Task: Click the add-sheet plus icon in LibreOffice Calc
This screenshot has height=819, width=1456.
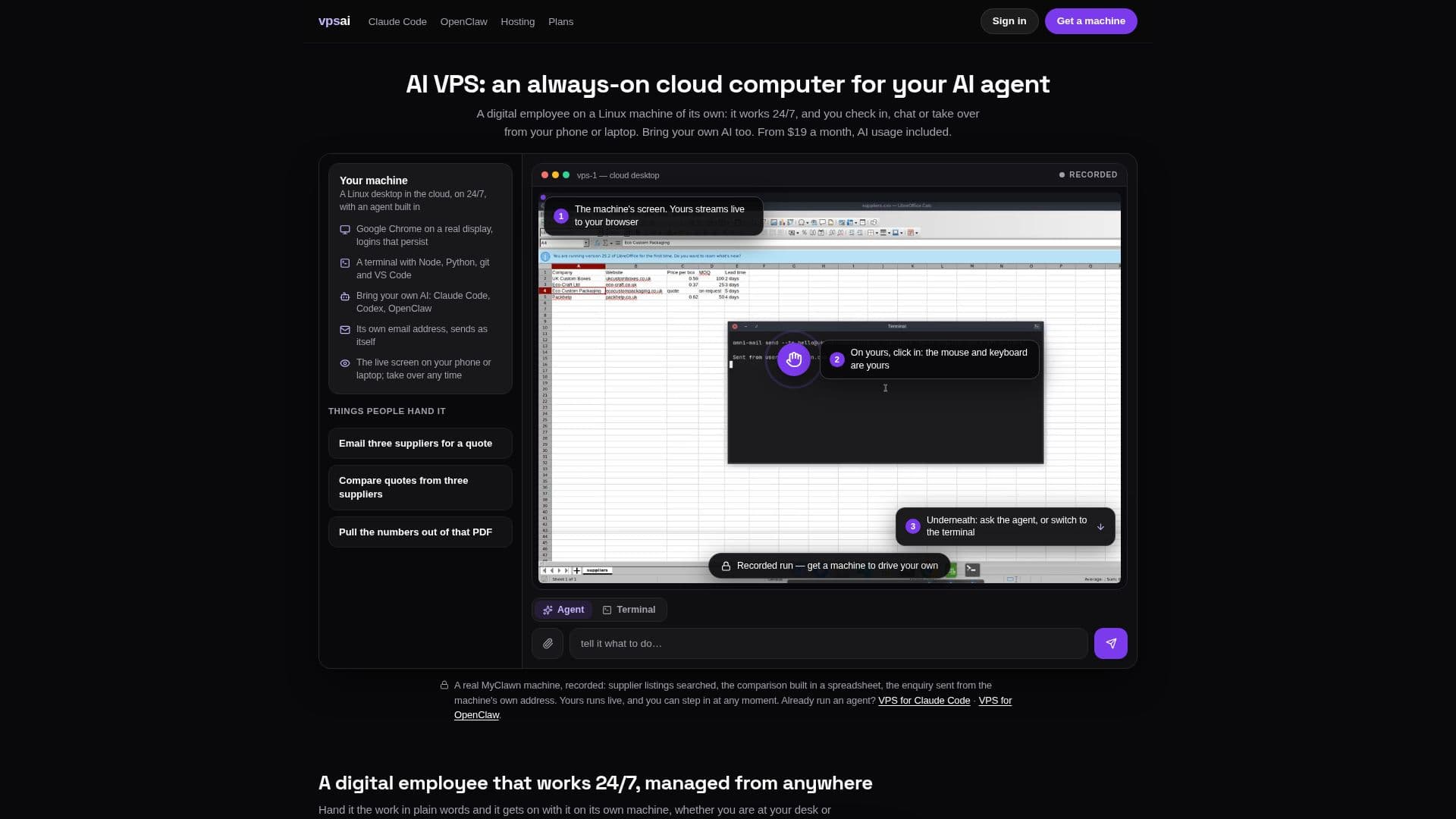Action: pyautogui.click(x=576, y=570)
